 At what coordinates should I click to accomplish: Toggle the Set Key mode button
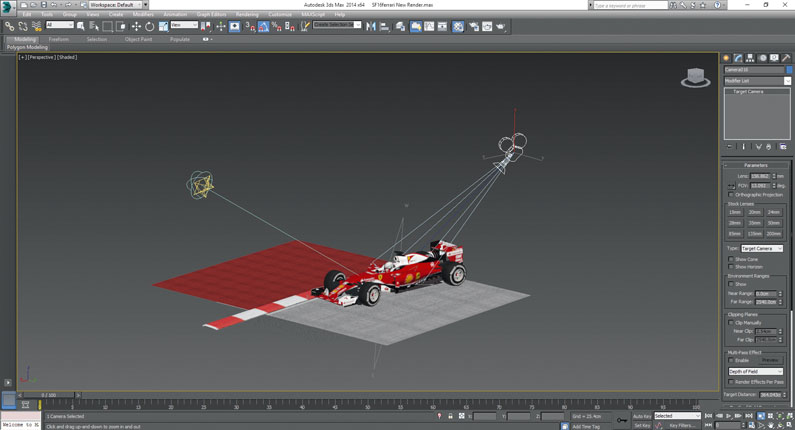[x=642, y=425]
